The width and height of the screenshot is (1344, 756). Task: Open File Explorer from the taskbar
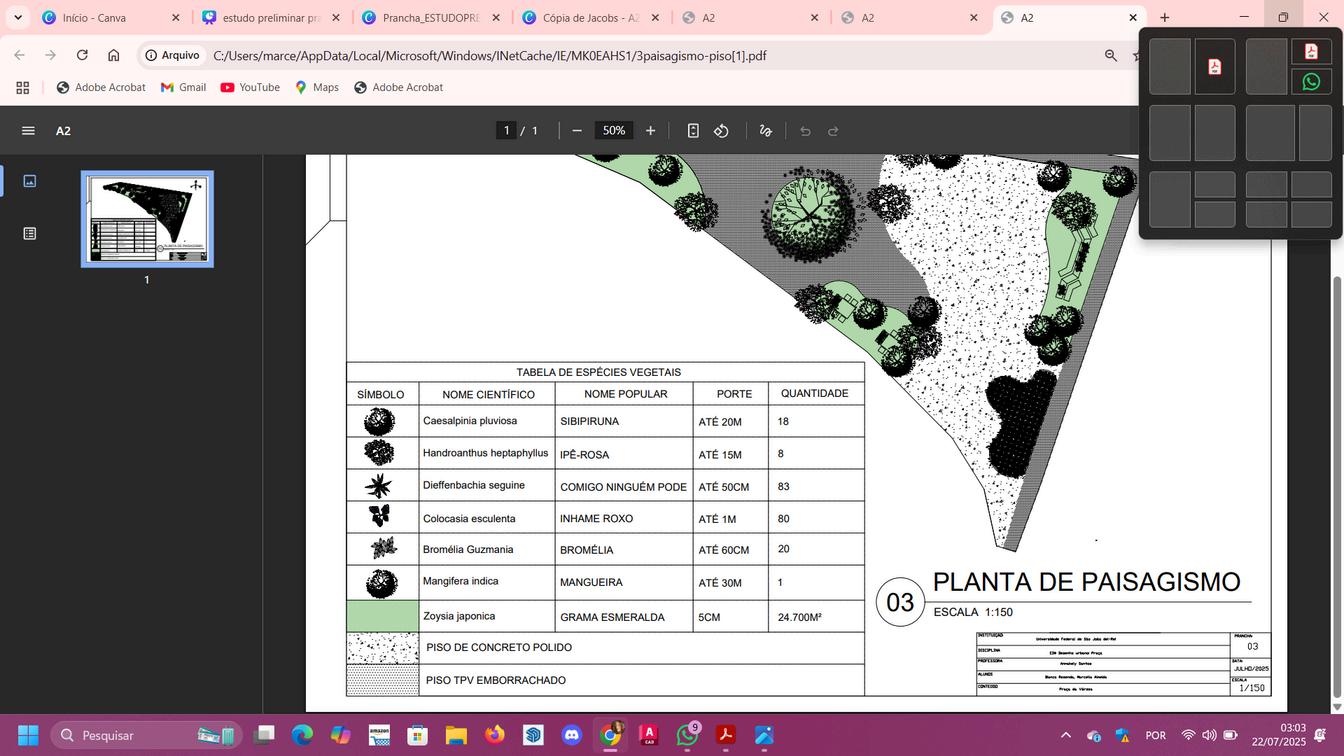click(x=456, y=736)
